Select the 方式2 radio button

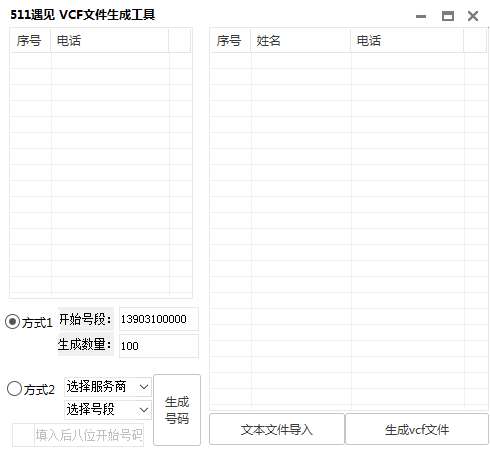click(x=14, y=389)
